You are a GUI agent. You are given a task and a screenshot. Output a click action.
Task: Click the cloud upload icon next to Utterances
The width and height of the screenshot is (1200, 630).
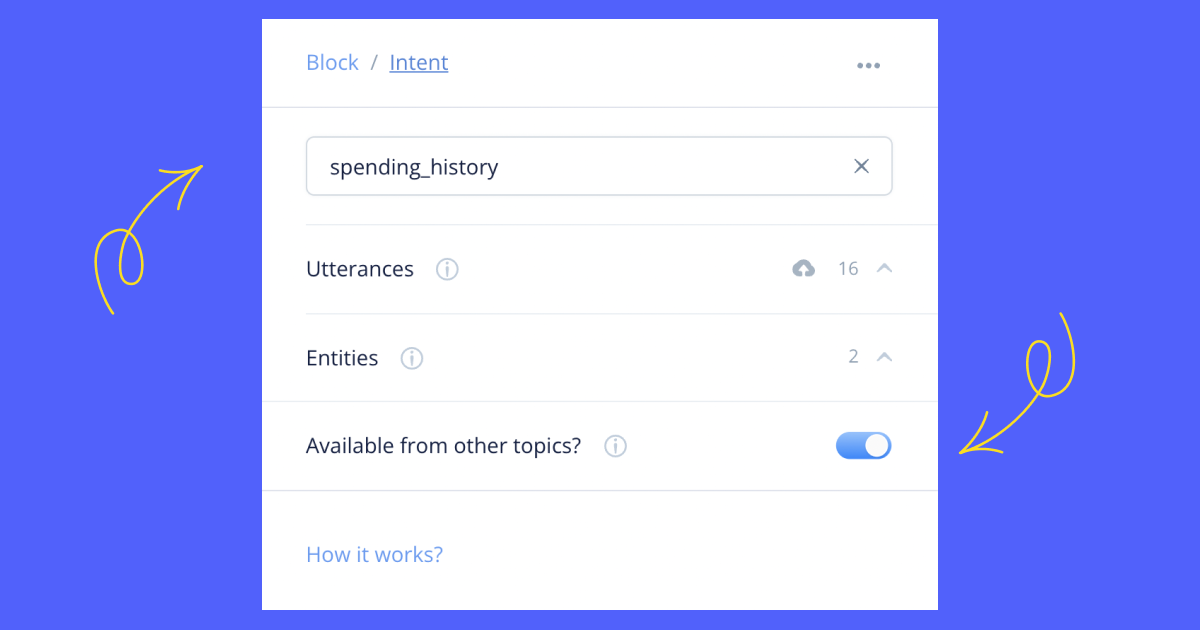pos(804,268)
